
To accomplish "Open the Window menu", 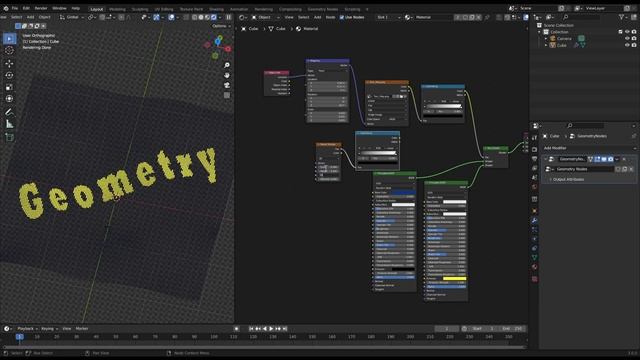I will coord(59,8).
